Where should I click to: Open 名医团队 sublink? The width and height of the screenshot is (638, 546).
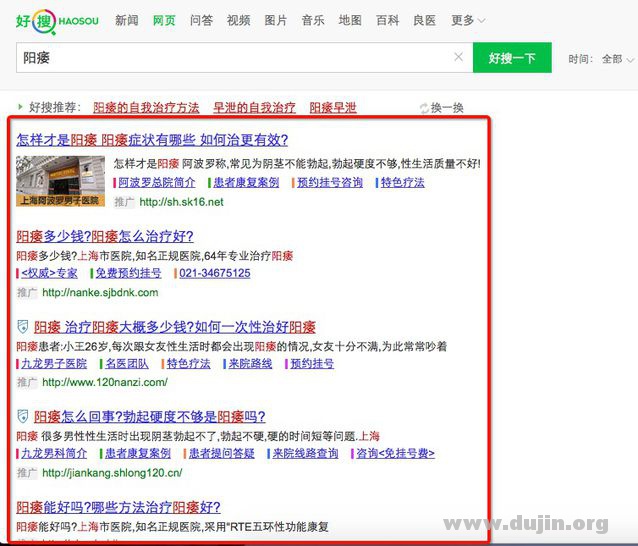click(127, 363)
